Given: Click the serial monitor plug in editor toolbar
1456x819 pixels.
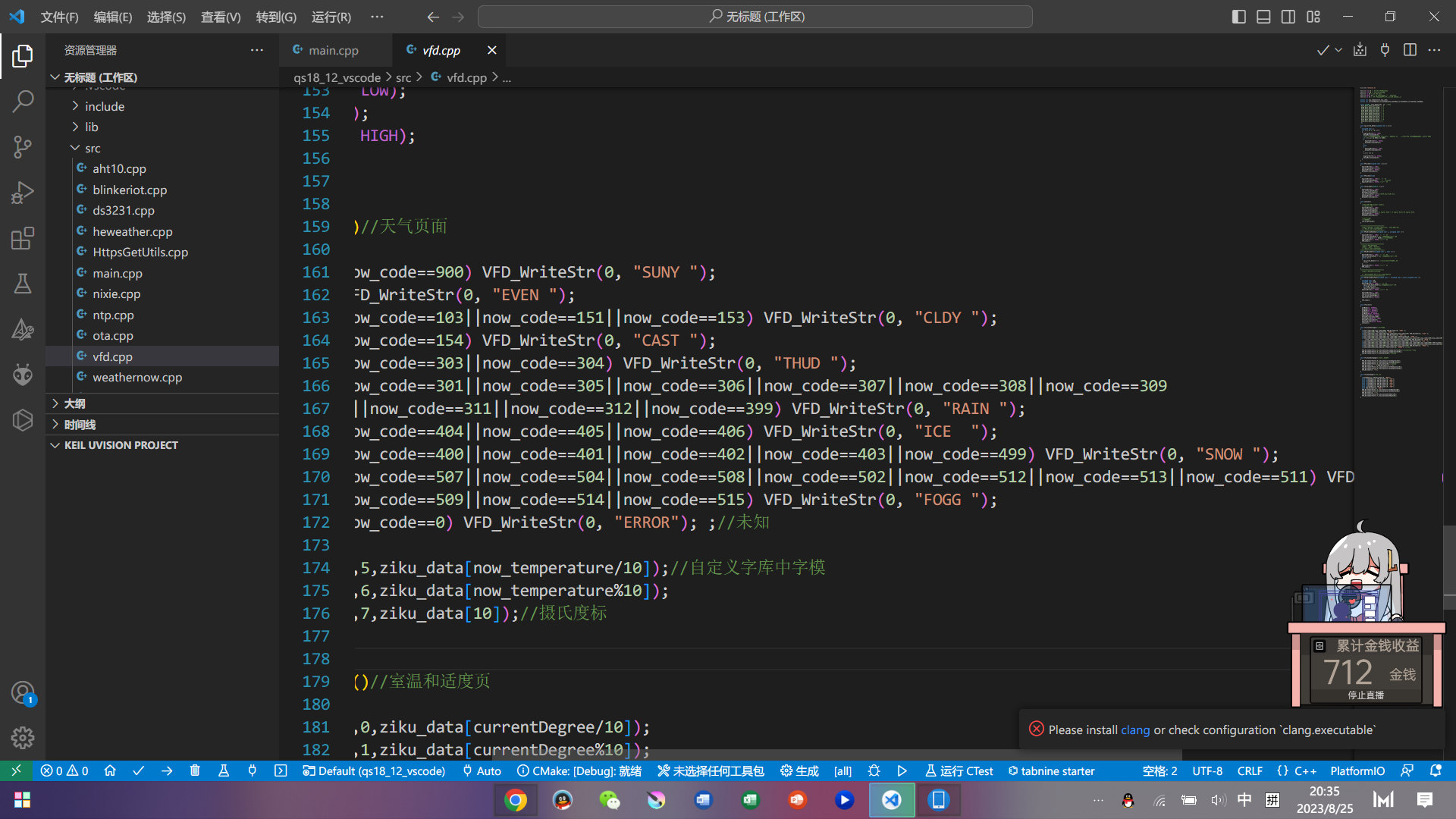Looking at the screenshot, I should pos(1385,50).
